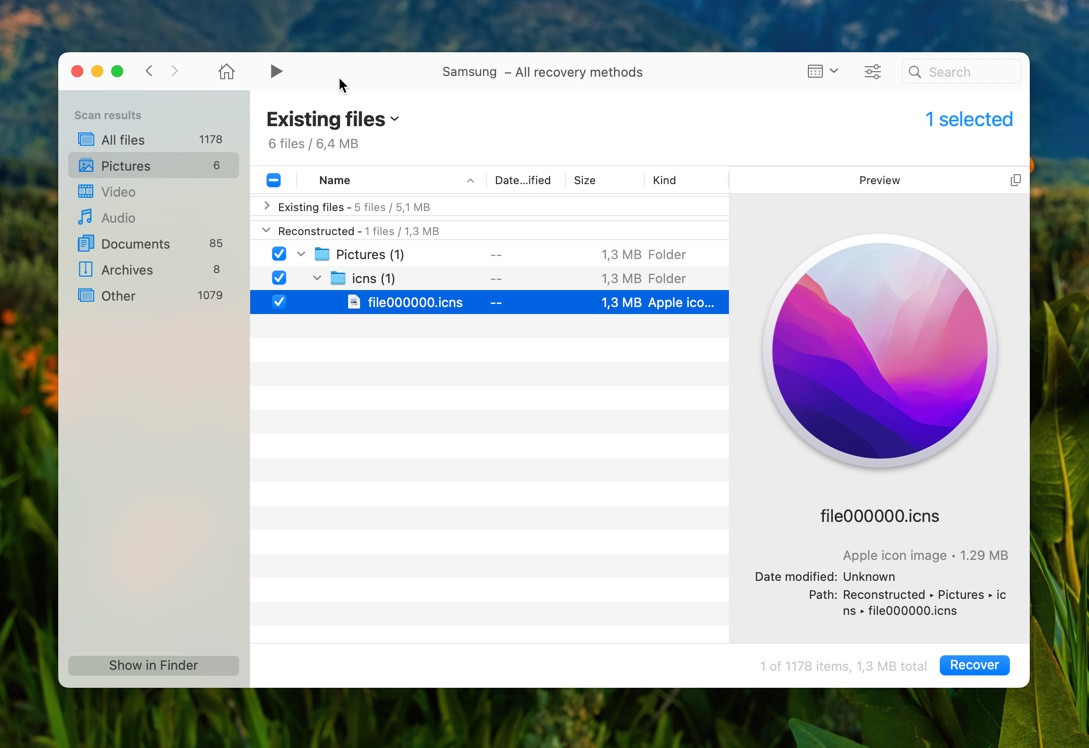
Task: Click the Name column sort arrow
Action: [x=470, y=181]
